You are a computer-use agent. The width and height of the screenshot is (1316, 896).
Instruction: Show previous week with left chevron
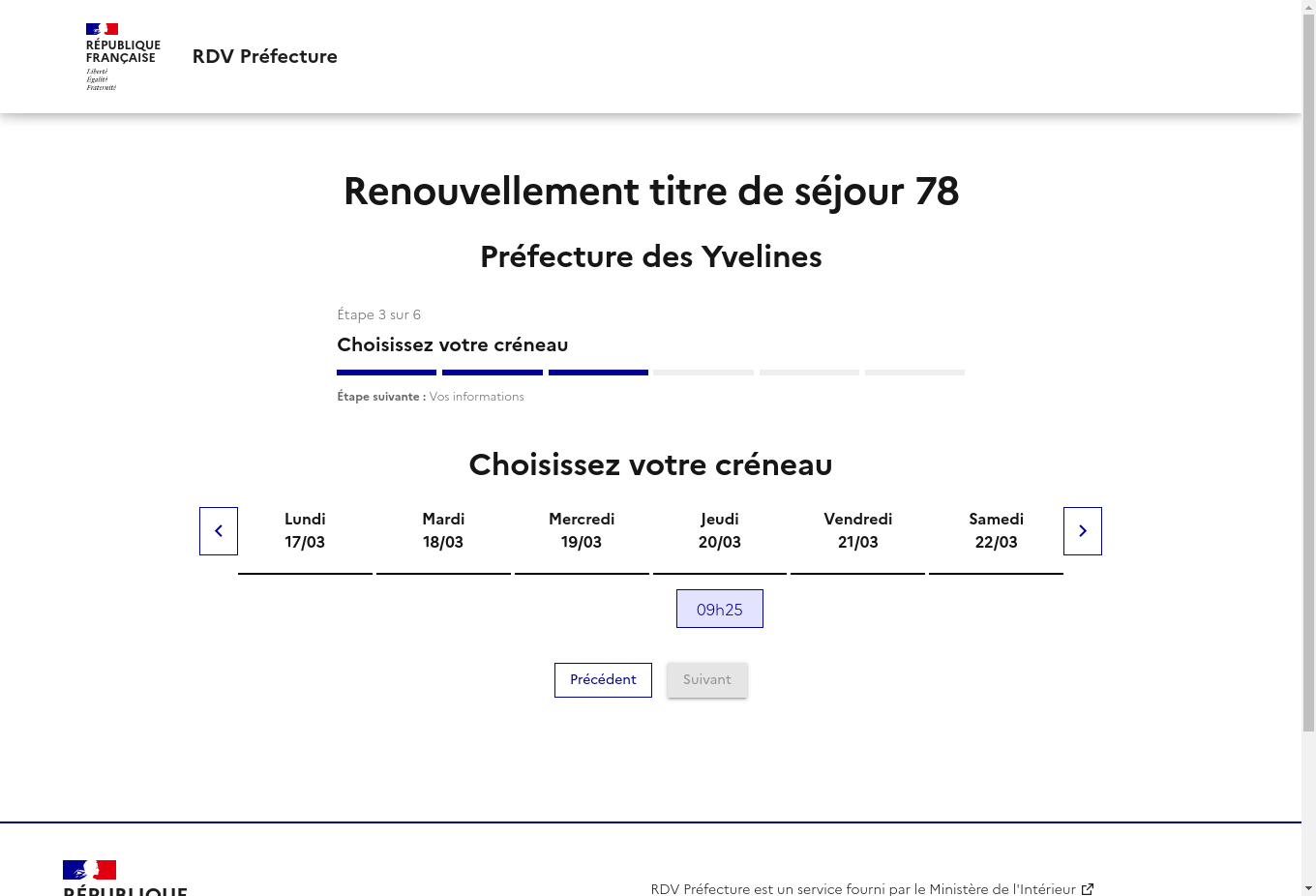219,531
